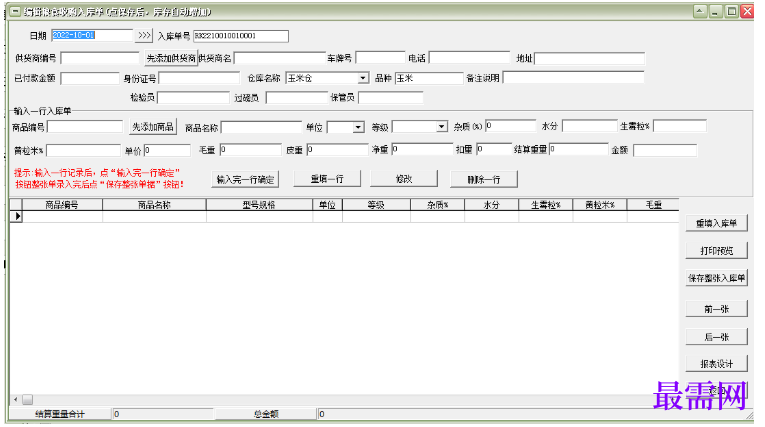Go to previous order with 前一张
Viewport: 765px width, 427px height.
point(717,309)
